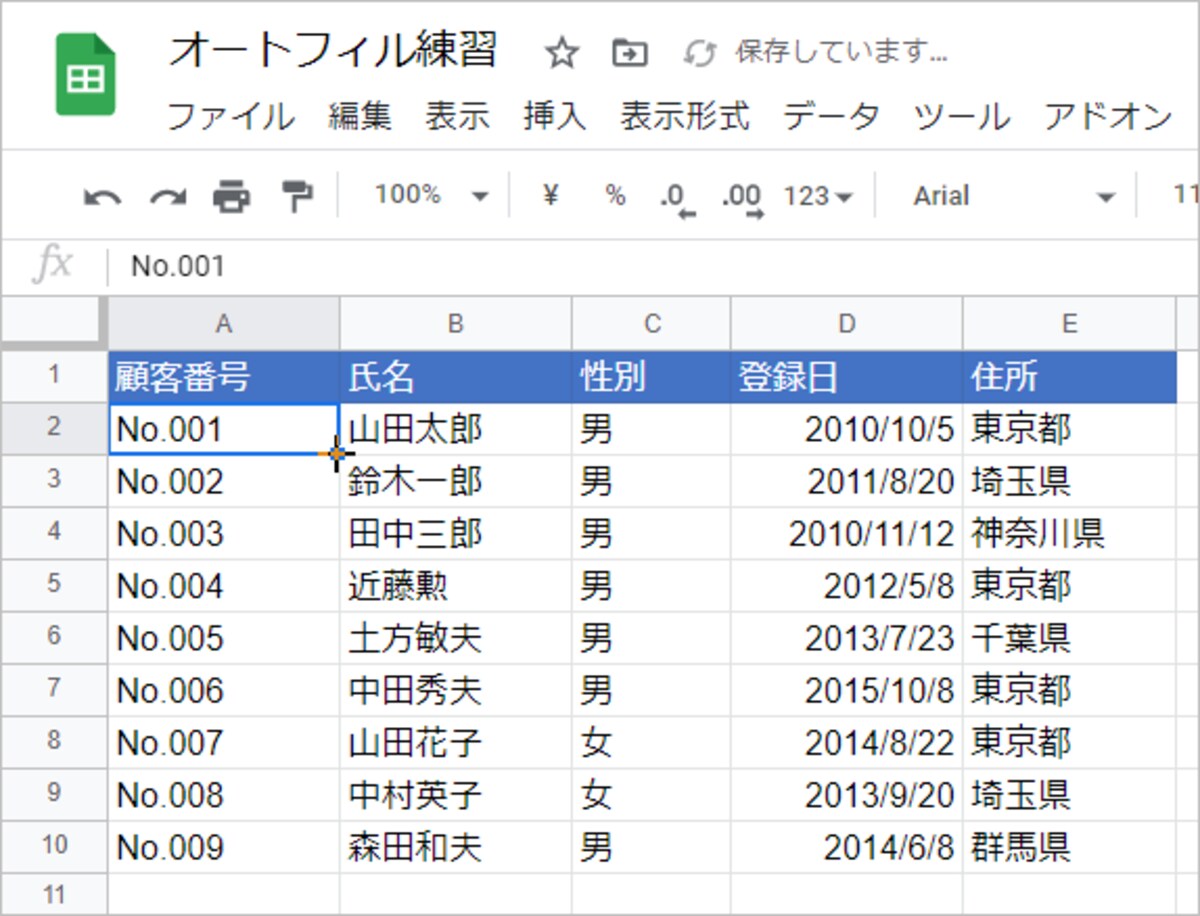Click the 登録日 header cell

[x=846, y=376]
